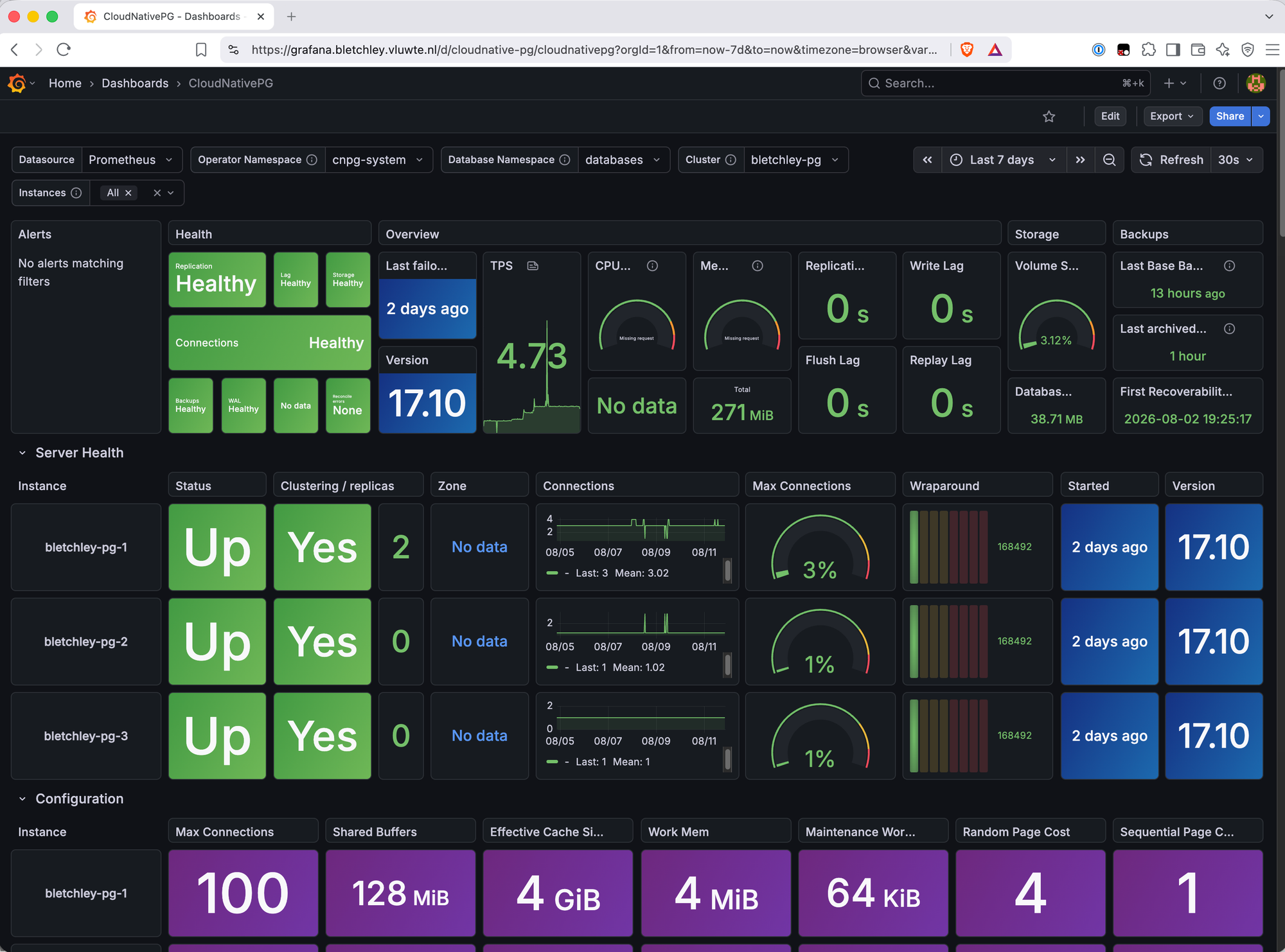Go to Dashboards breadcrumb

point(135,84)
